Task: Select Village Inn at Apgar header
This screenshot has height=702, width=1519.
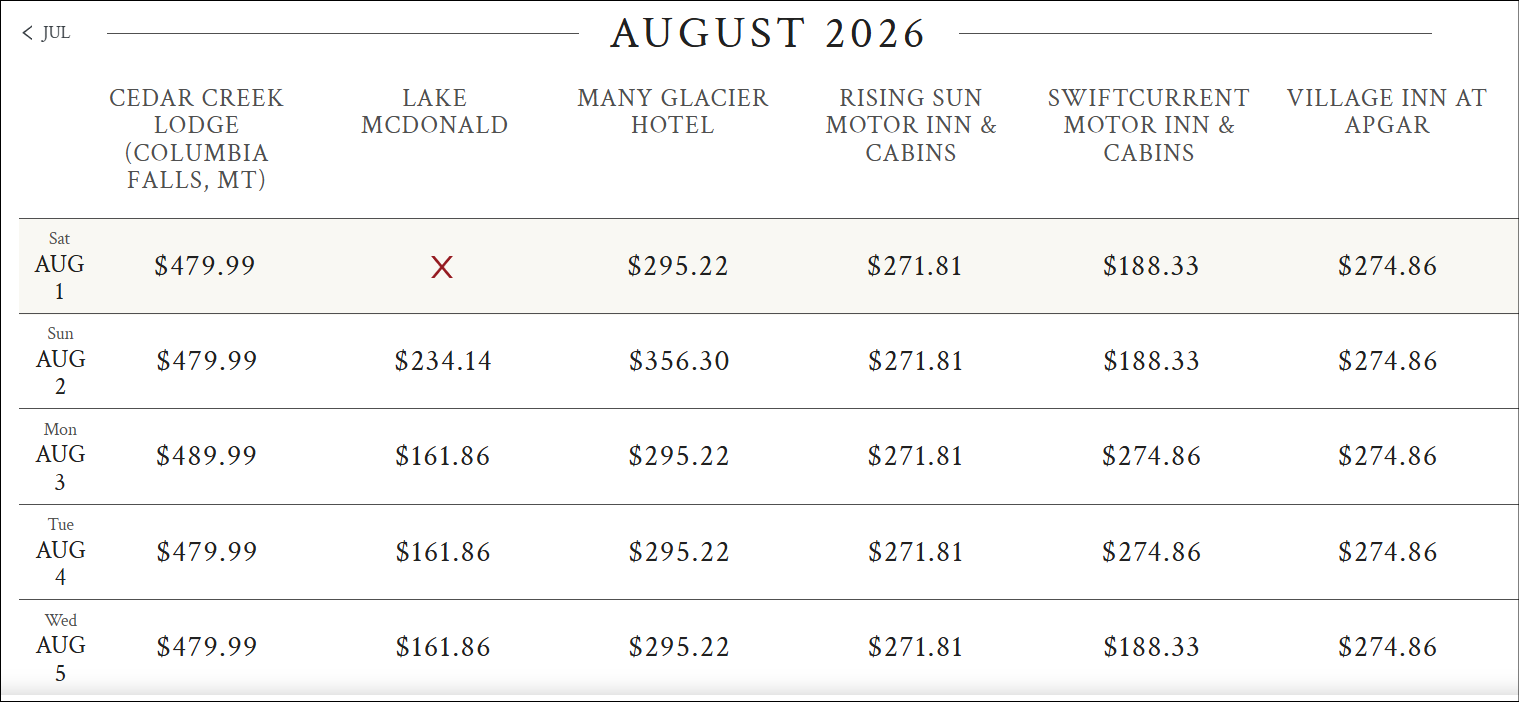Action: 1386,112
